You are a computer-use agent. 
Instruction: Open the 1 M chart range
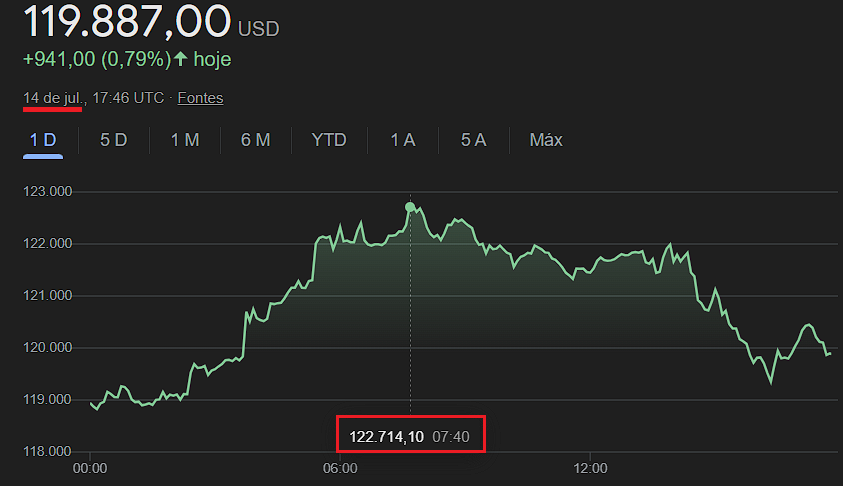185,140
